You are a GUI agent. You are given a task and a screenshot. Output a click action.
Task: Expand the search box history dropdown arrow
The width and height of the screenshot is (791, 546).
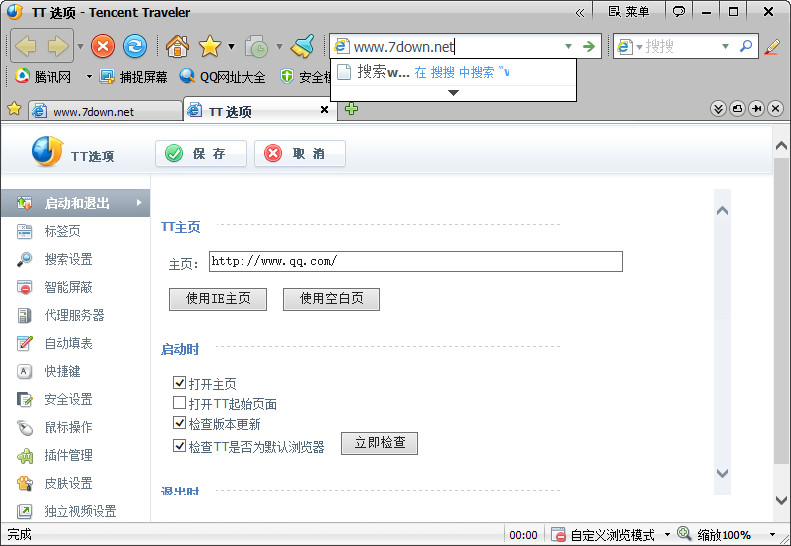click(x=725, y=46)
